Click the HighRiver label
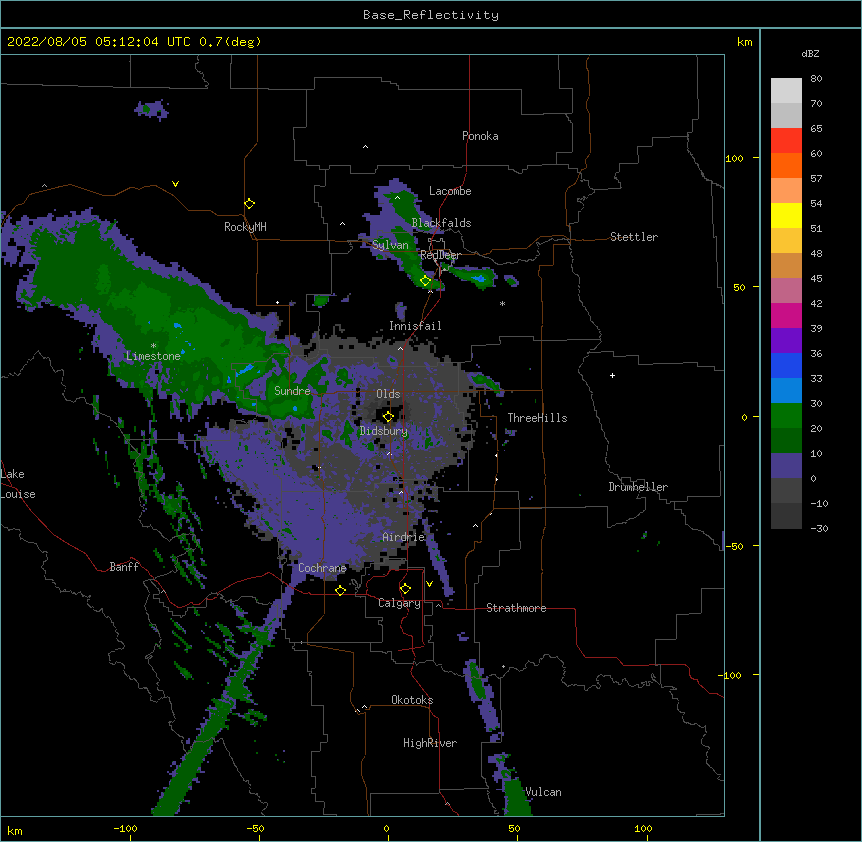This screenshot has height=842, width=862. pyautogui.click(x=429, y=743)
